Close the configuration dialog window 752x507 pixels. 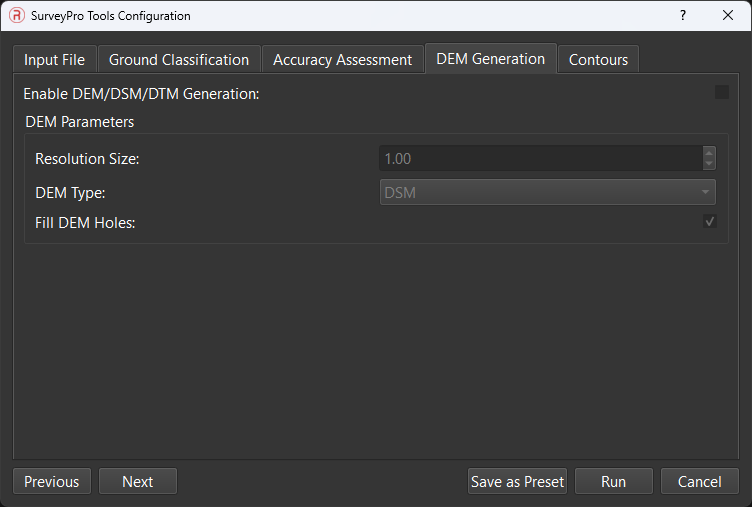(728, 16)
